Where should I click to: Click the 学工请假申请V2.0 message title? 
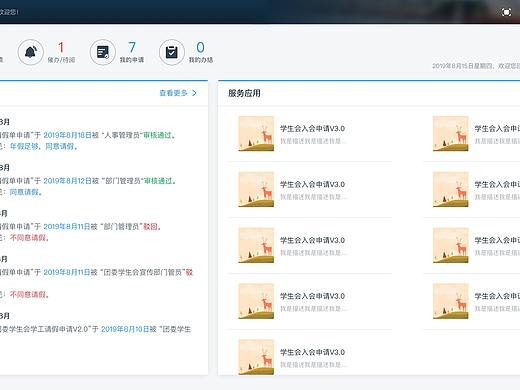click(58, 329)
